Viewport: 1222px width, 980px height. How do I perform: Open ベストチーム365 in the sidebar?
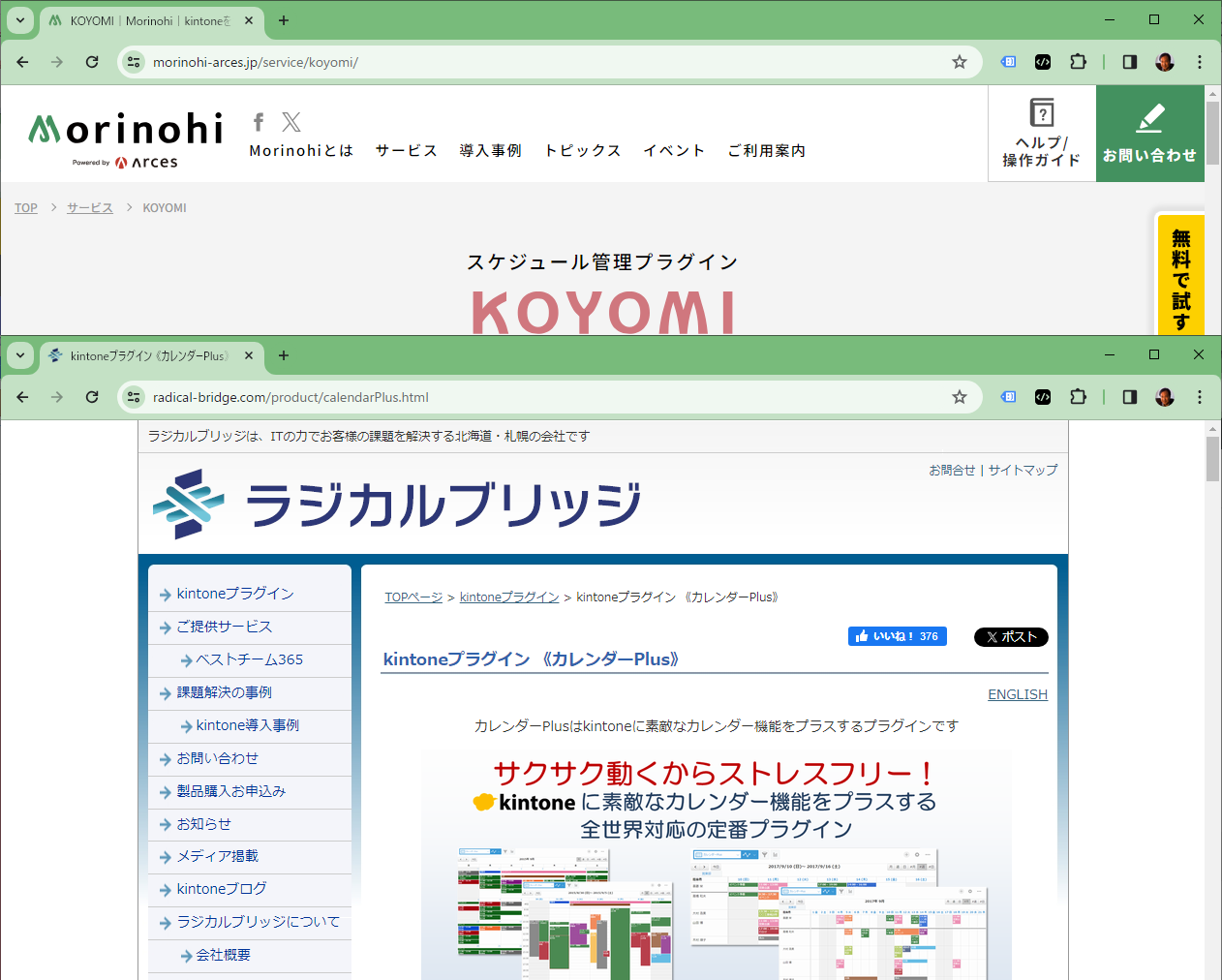pos(250,660)
